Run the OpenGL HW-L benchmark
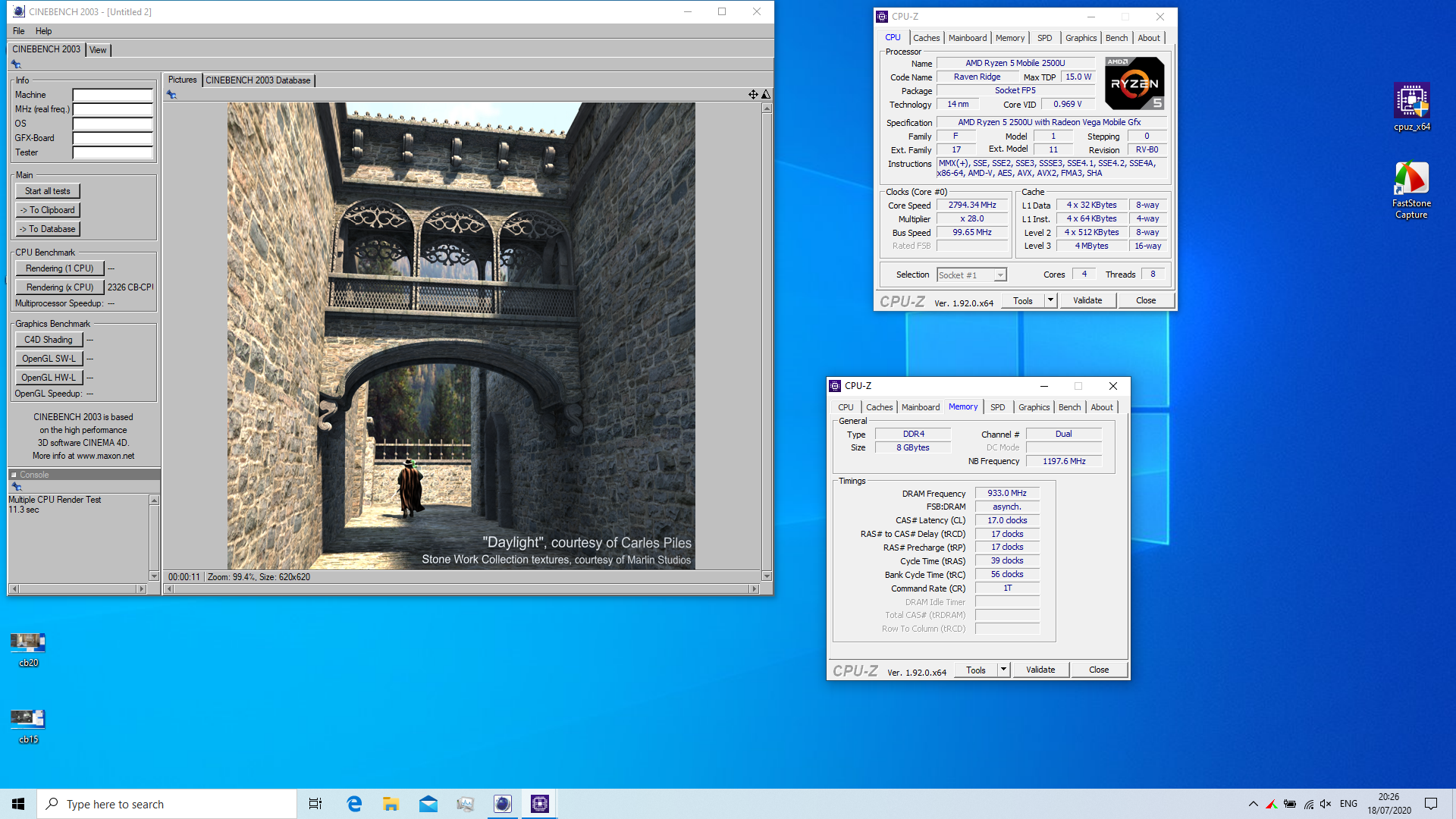 coord(49,378)
